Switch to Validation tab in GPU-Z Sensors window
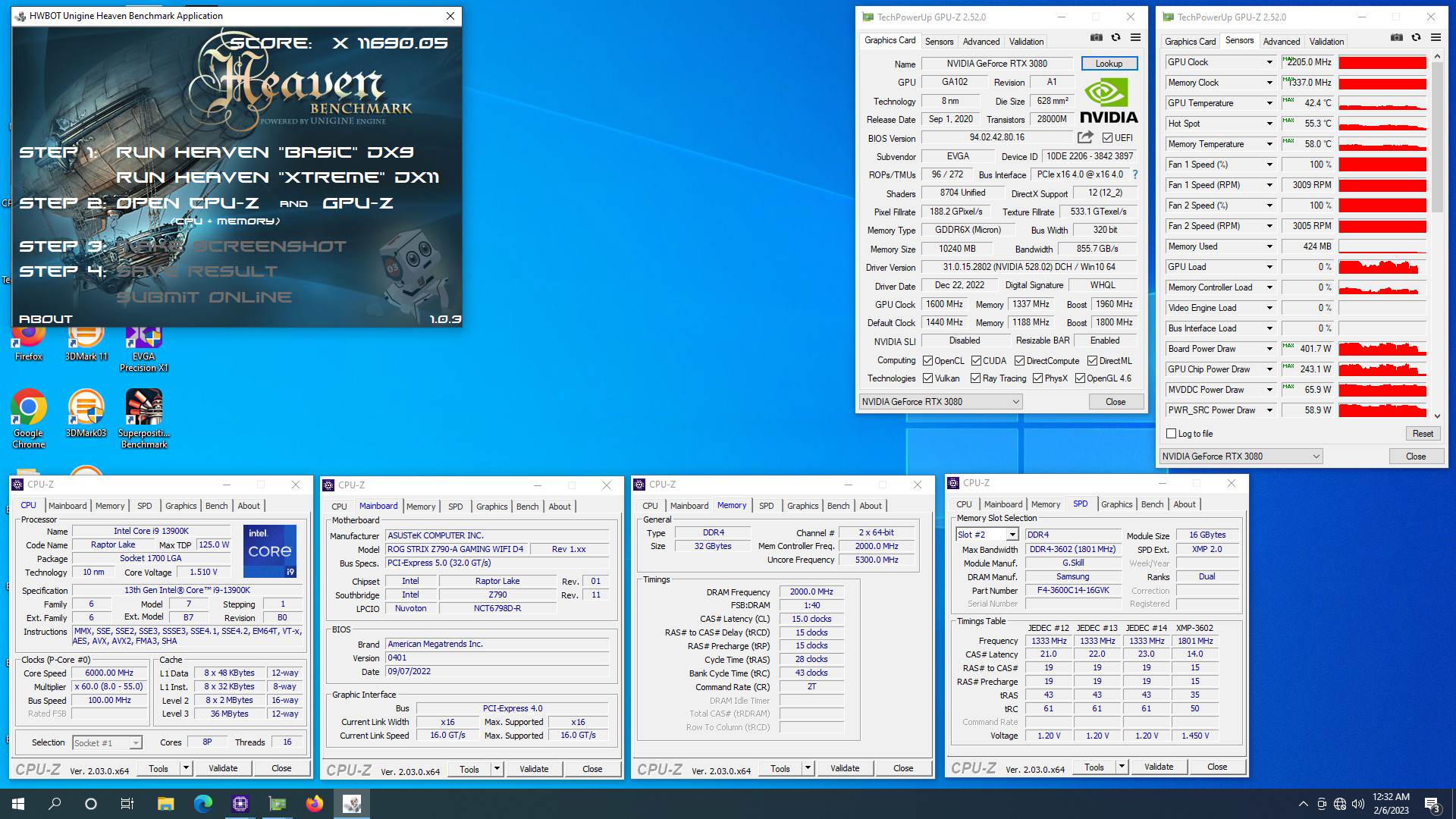1456x819 pixels. click(1326, 42)
